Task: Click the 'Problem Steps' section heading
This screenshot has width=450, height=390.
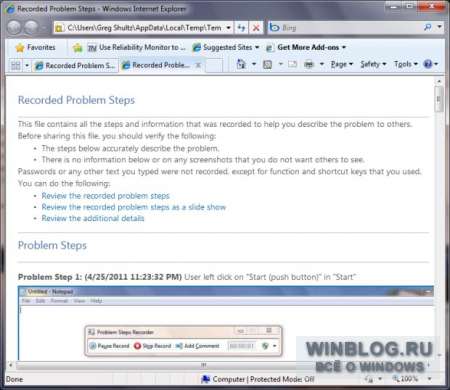Action: (x=52, y=245)
